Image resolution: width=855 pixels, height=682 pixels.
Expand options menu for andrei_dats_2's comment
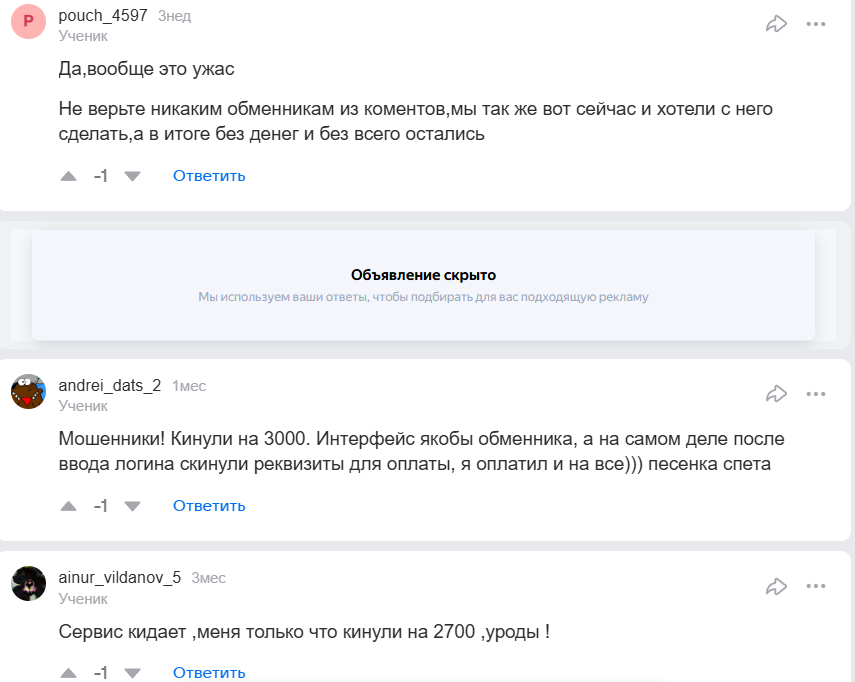818,394
